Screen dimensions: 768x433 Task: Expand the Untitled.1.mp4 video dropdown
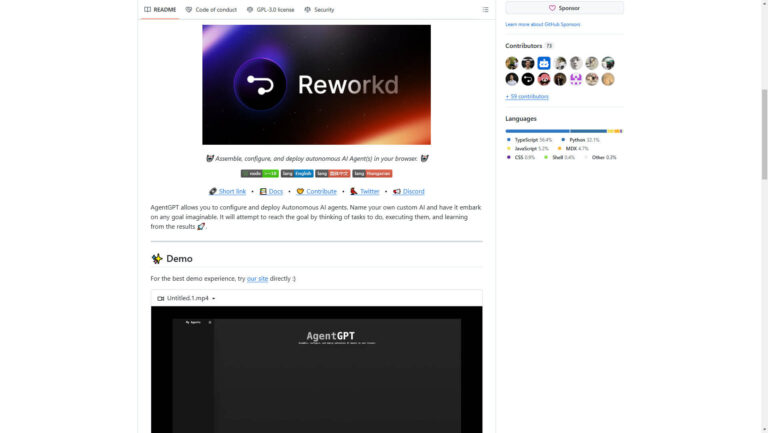tap(186, 298)
